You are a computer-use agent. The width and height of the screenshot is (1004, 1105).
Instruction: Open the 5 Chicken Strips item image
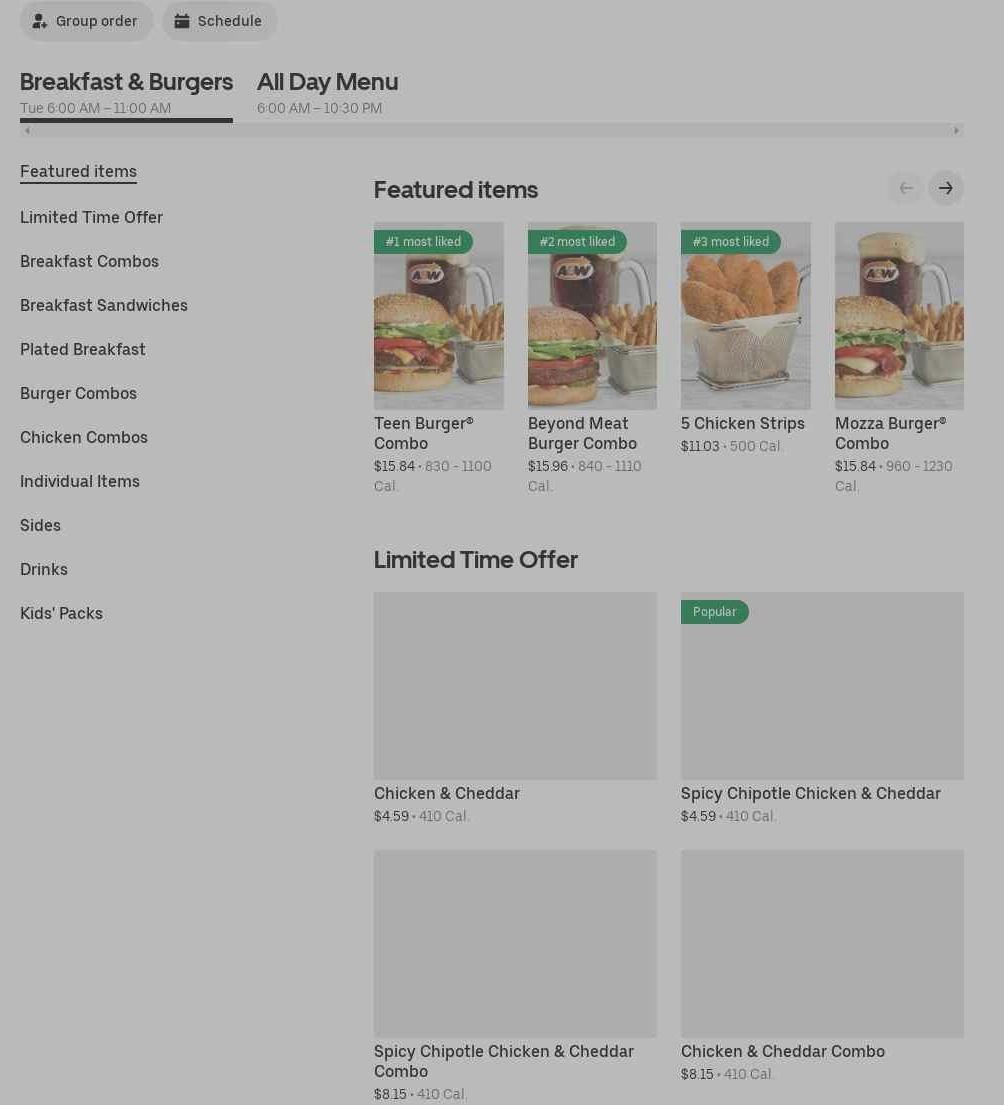coord(745,316)
